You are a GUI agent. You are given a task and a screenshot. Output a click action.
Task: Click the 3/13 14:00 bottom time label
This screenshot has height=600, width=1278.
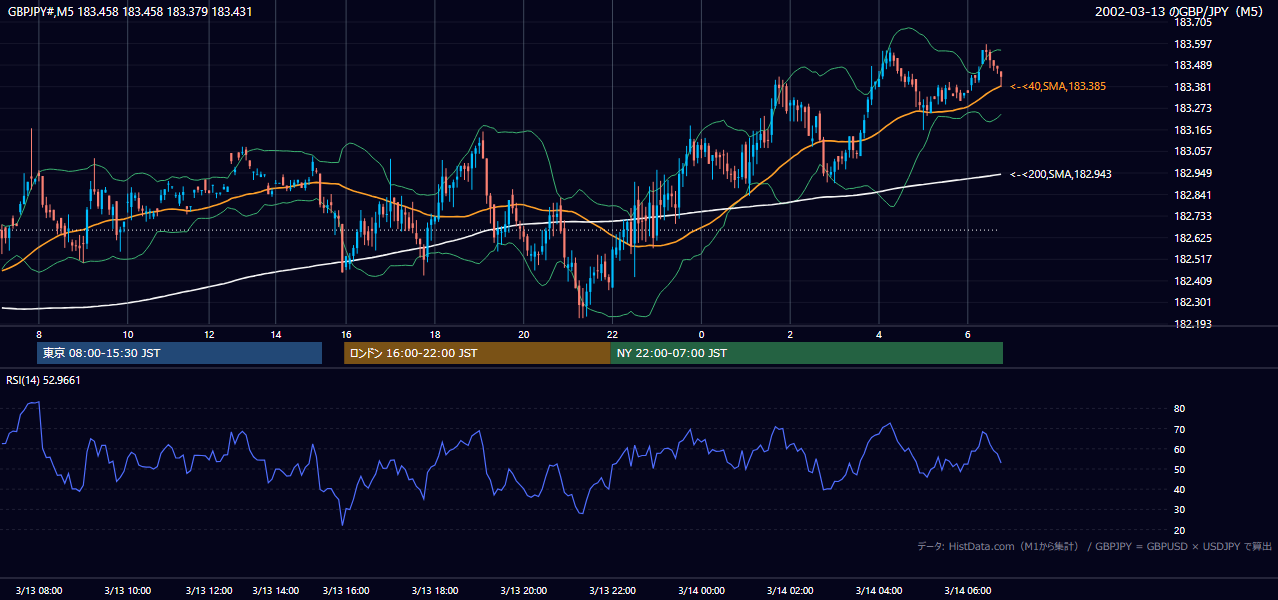pos(276,591)
